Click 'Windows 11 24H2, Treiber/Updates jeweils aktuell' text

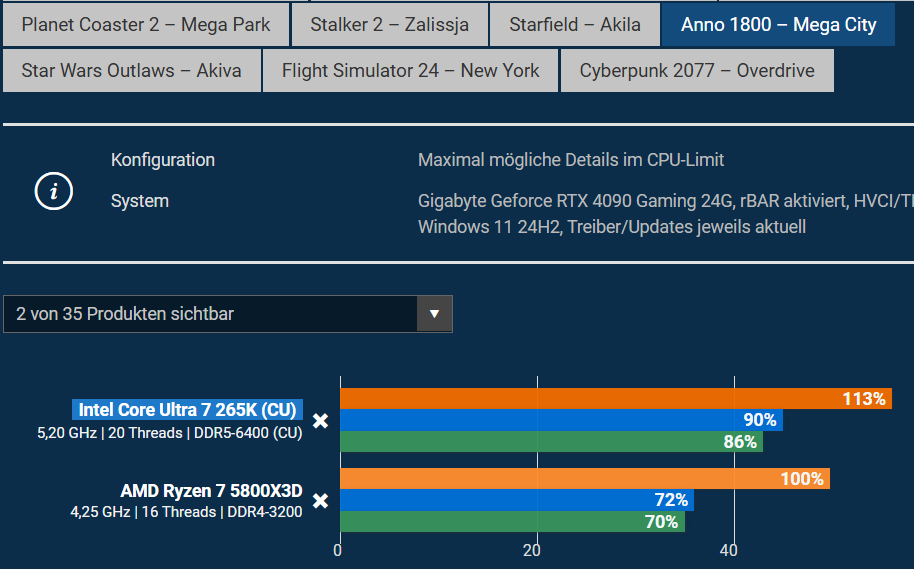tap(612, 227)
